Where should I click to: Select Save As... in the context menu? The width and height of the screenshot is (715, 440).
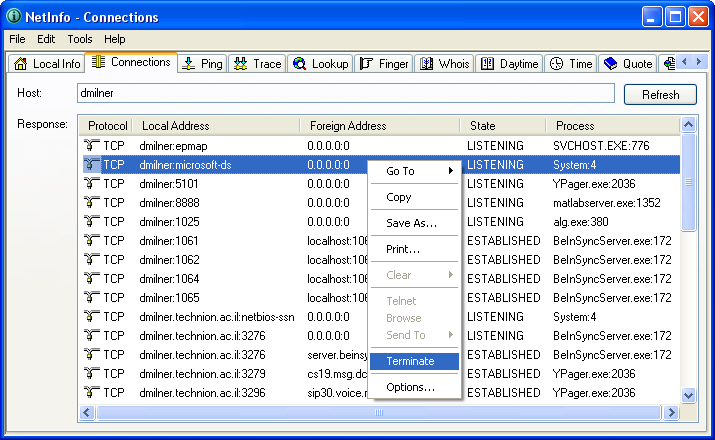[x=411, y=223]
